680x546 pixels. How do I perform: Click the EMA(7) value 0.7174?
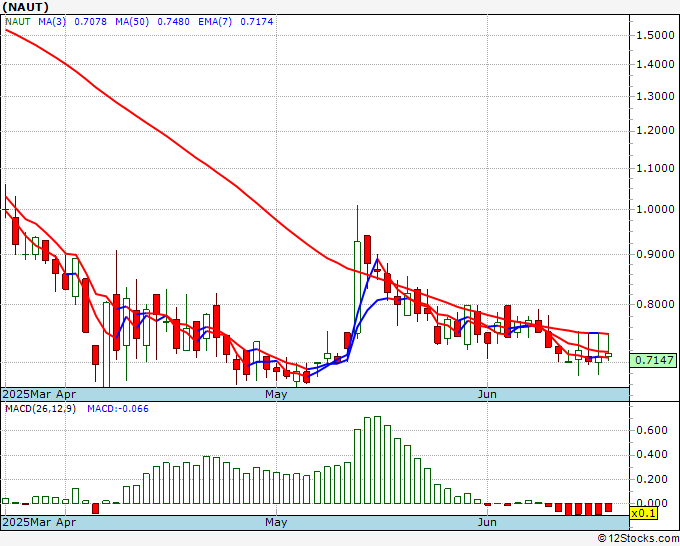point(257,22)
